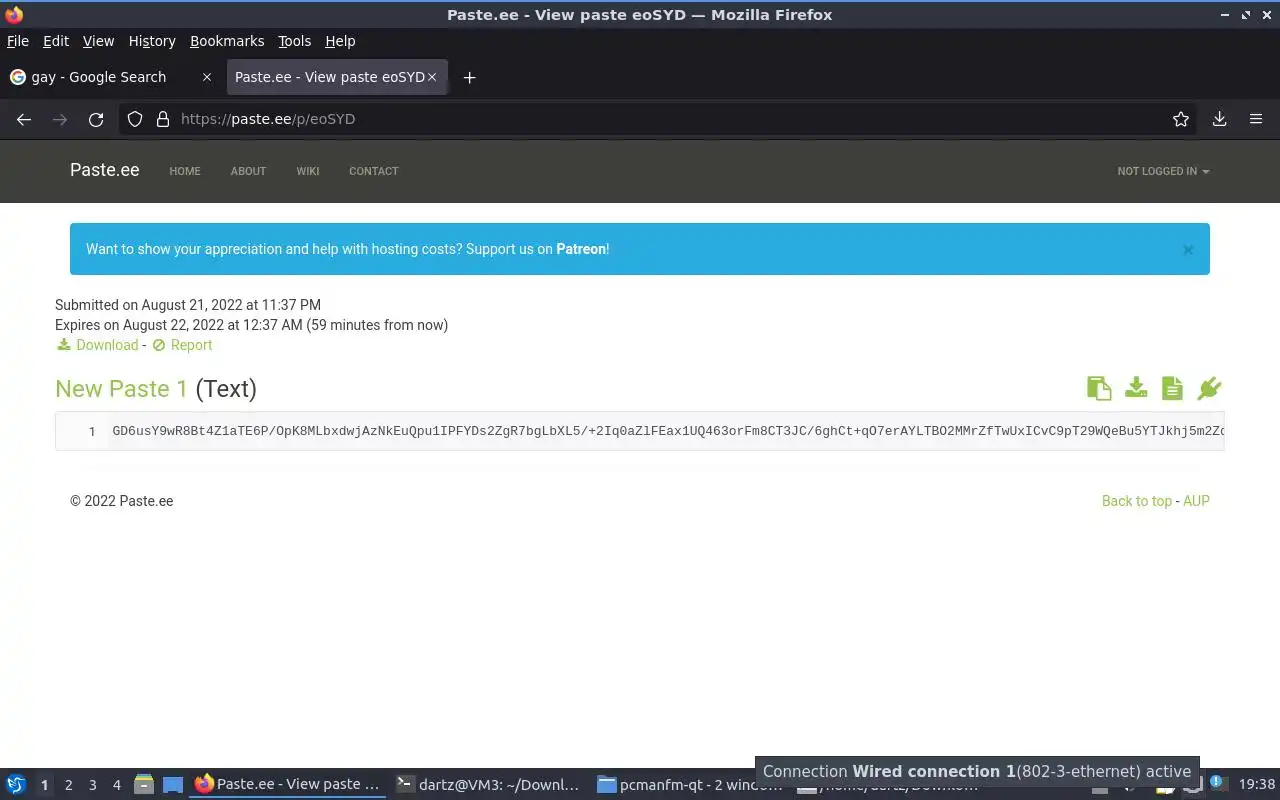View site security via the padlock icon
Image resolution: width=1280 pixels, height=800 pixels.
click(163, 119)
